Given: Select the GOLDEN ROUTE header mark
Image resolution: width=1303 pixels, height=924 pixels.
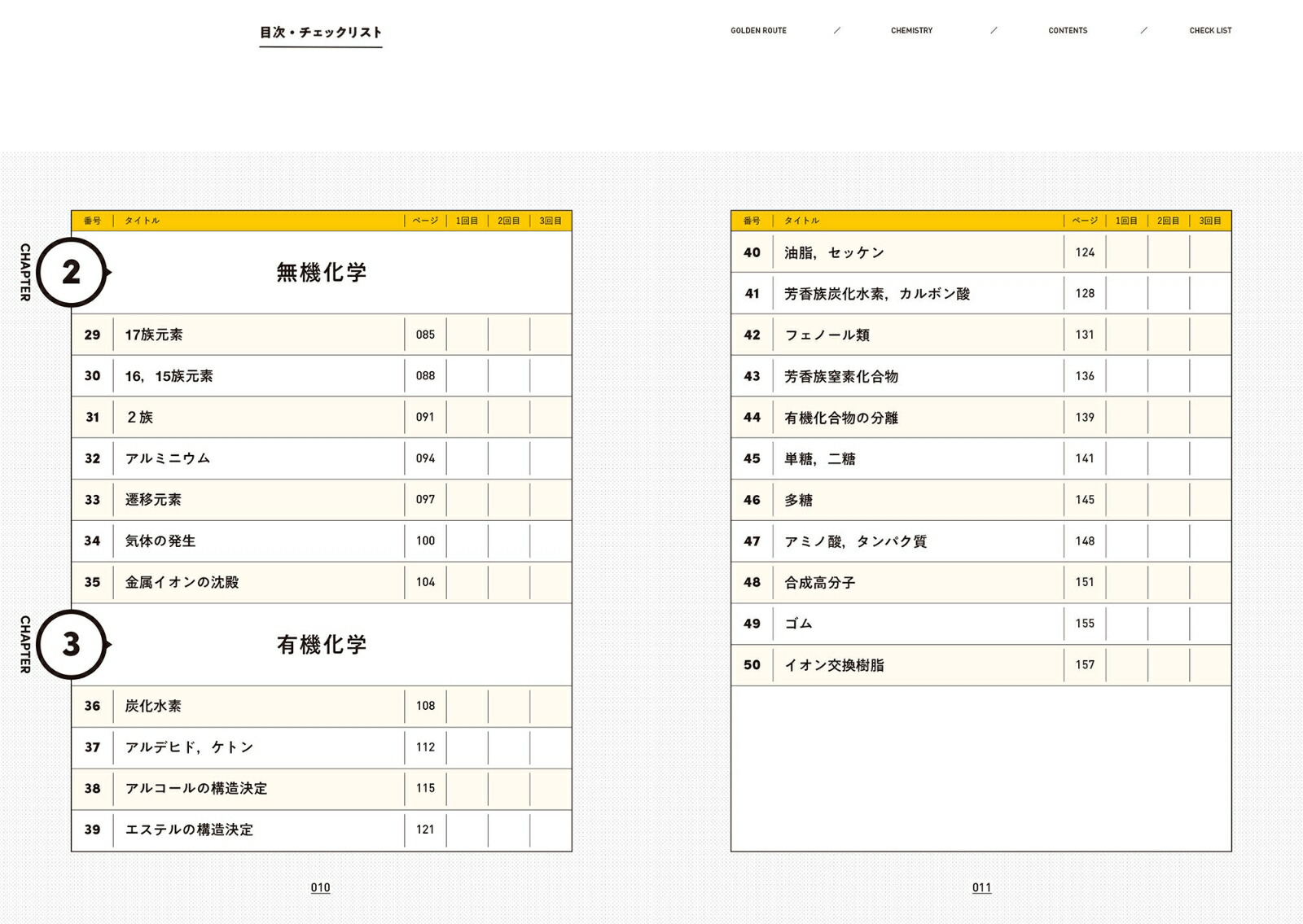Looking at the screenshot, I should [758, 31].
